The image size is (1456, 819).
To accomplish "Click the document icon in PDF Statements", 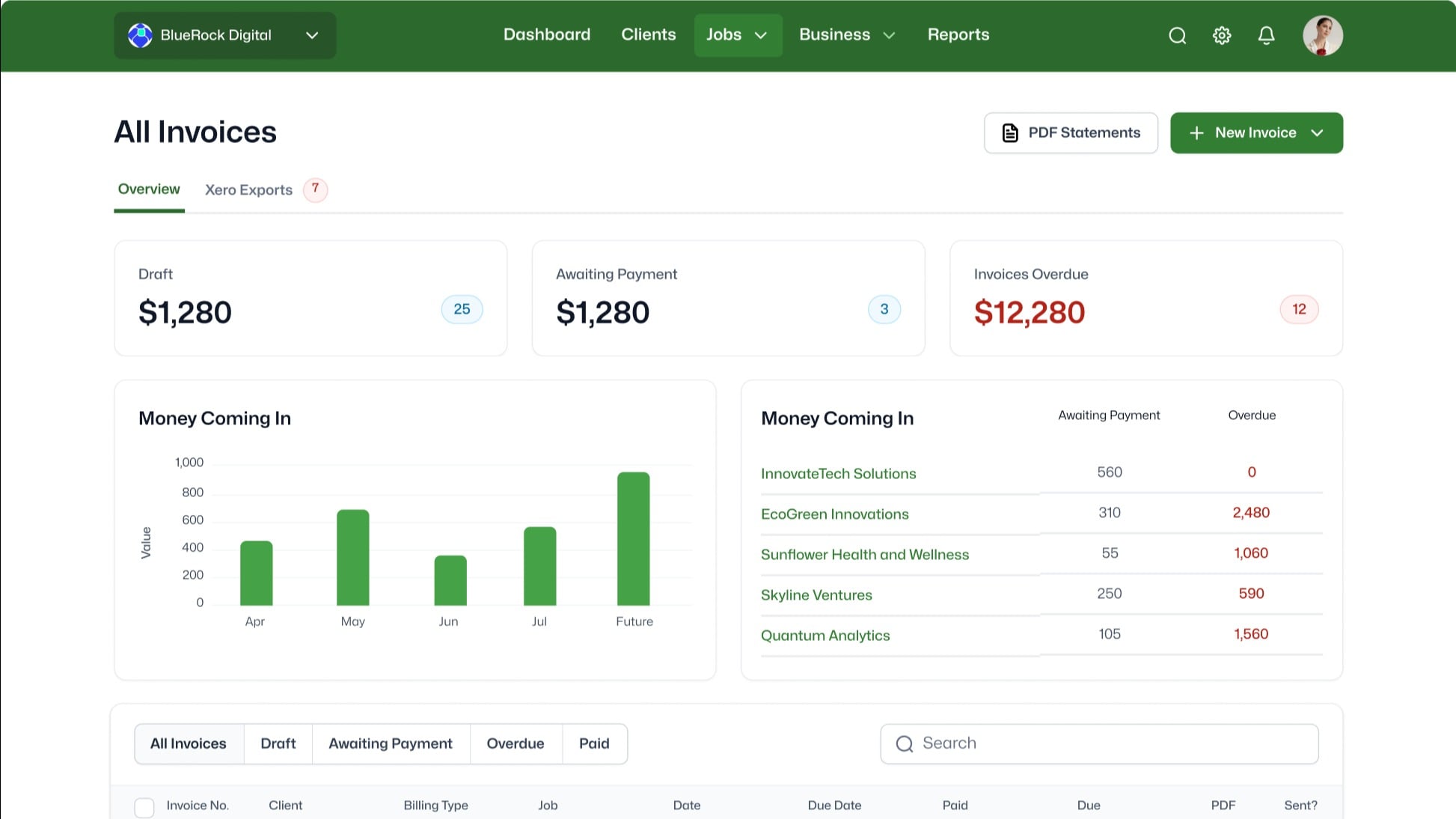I will point(1010,133).
